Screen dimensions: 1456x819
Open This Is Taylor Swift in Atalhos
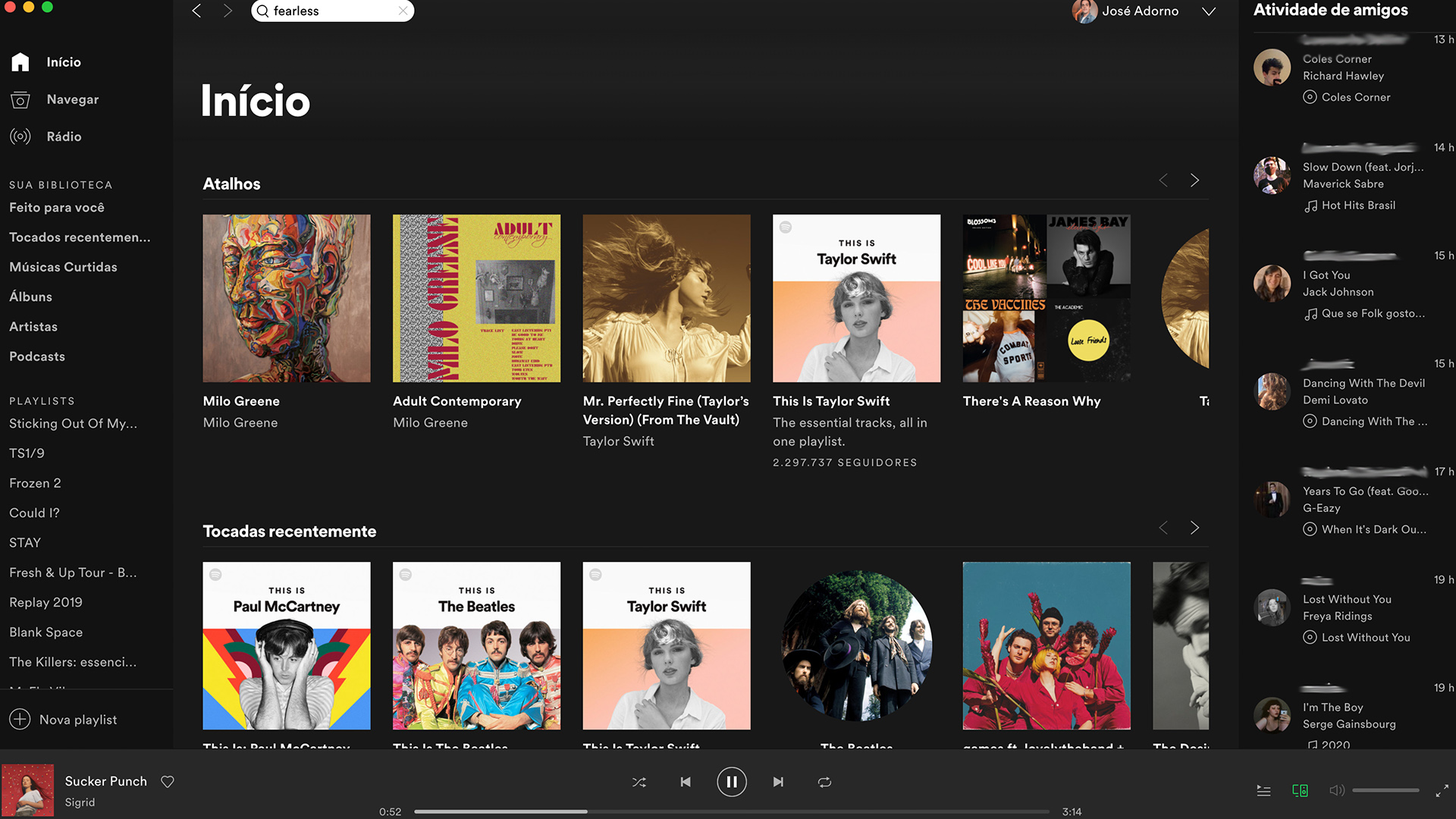[x=856, y=298]
